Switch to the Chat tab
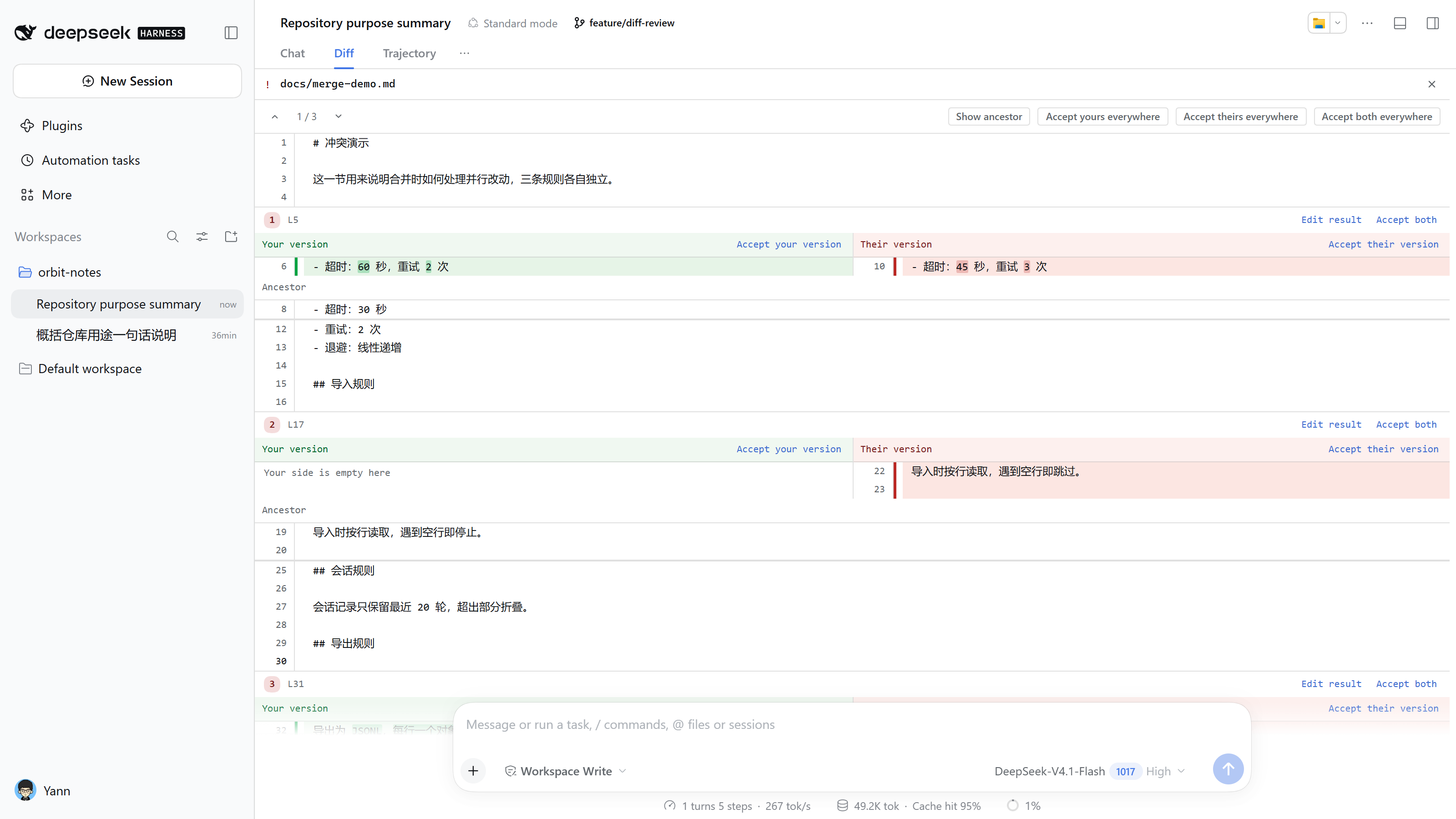Screen dimensions: 1456x819 [292, 53]
